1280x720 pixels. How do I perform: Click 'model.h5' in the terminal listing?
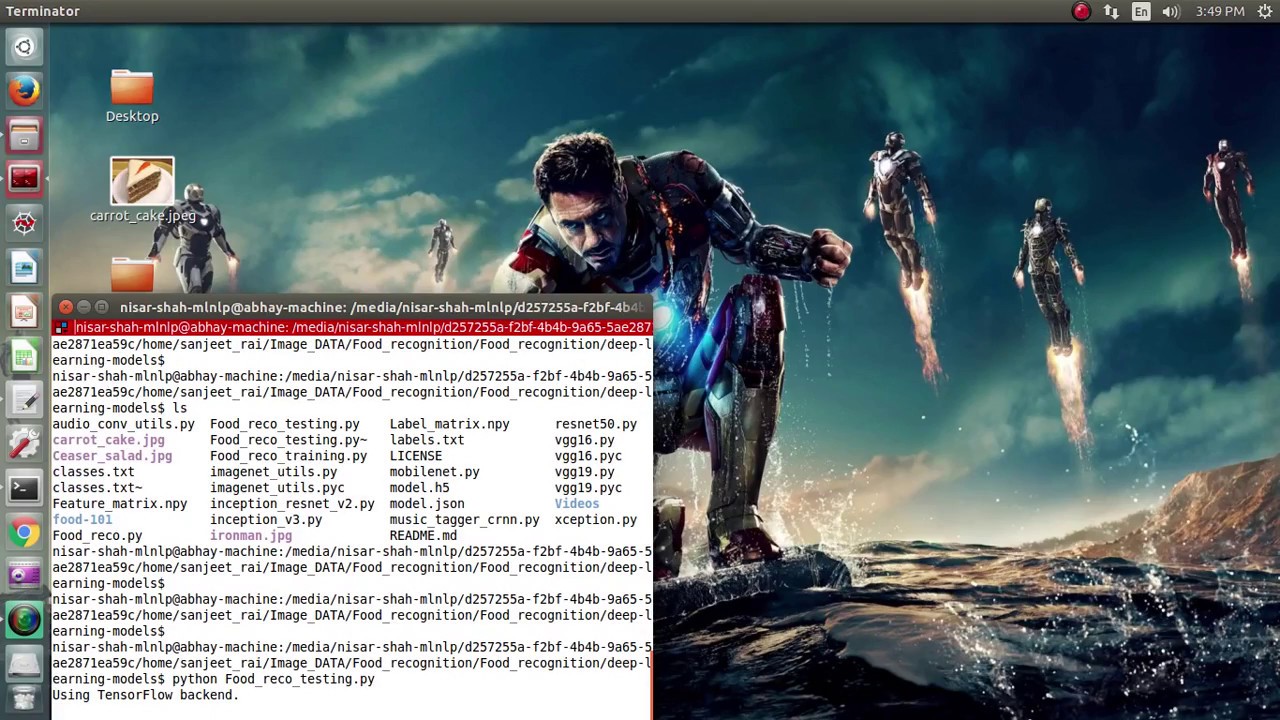click(419, 488)
